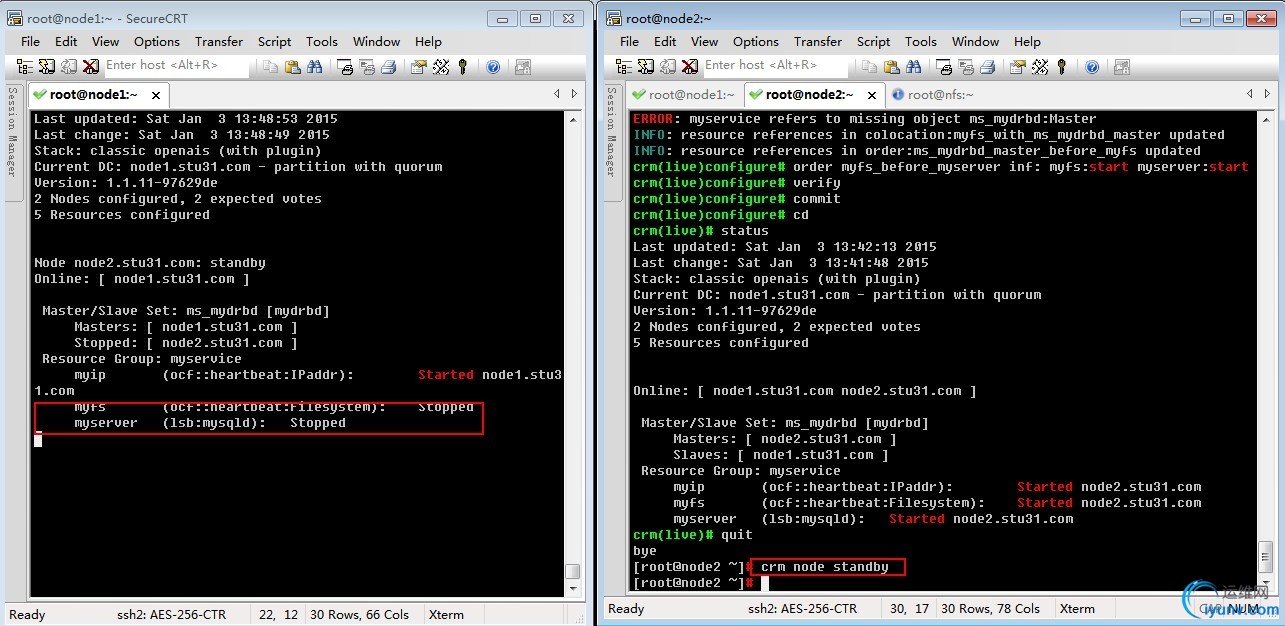
Task: Click Disconnect icon in node2 window toolbar
Action: pyautogui.click(x=690, y=66)
